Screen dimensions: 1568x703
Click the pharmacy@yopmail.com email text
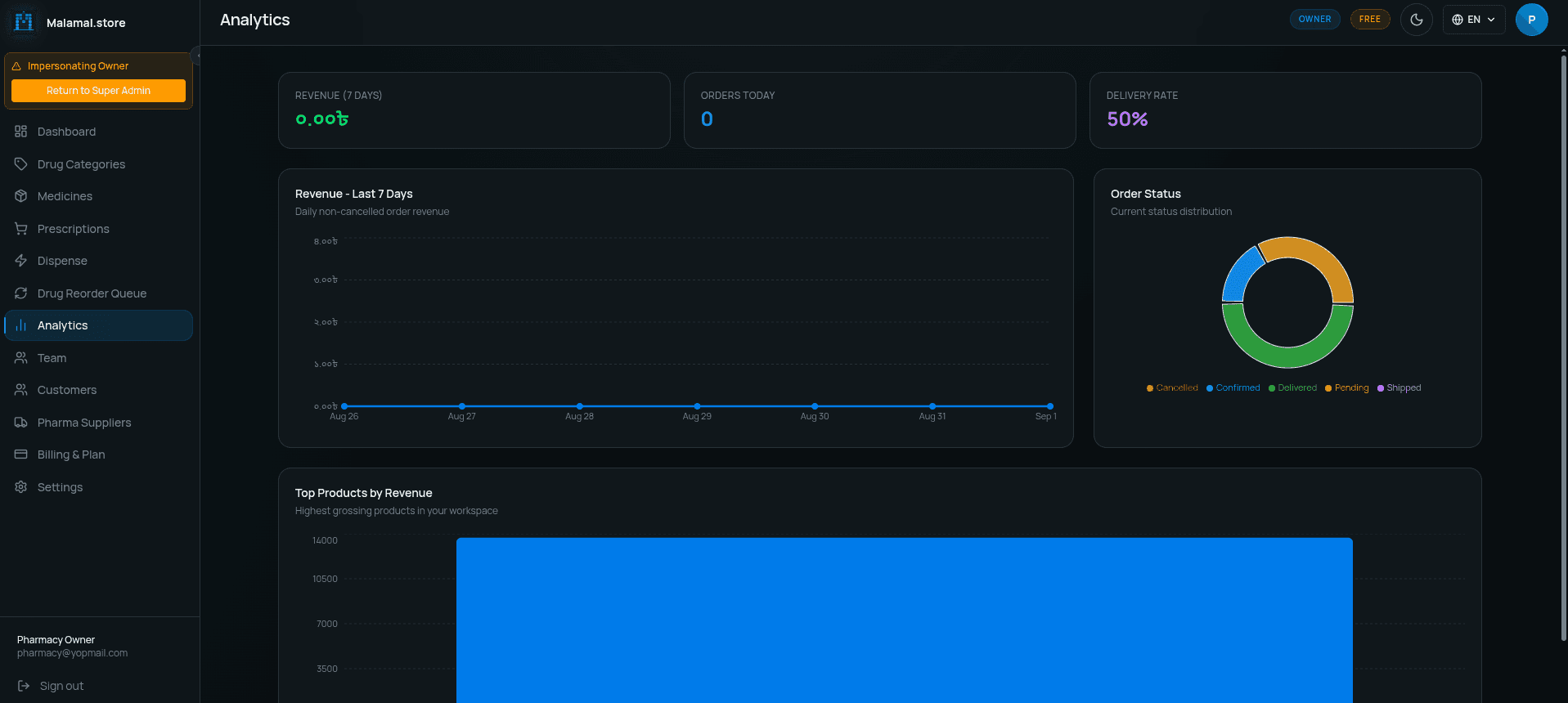coord(72,653)
